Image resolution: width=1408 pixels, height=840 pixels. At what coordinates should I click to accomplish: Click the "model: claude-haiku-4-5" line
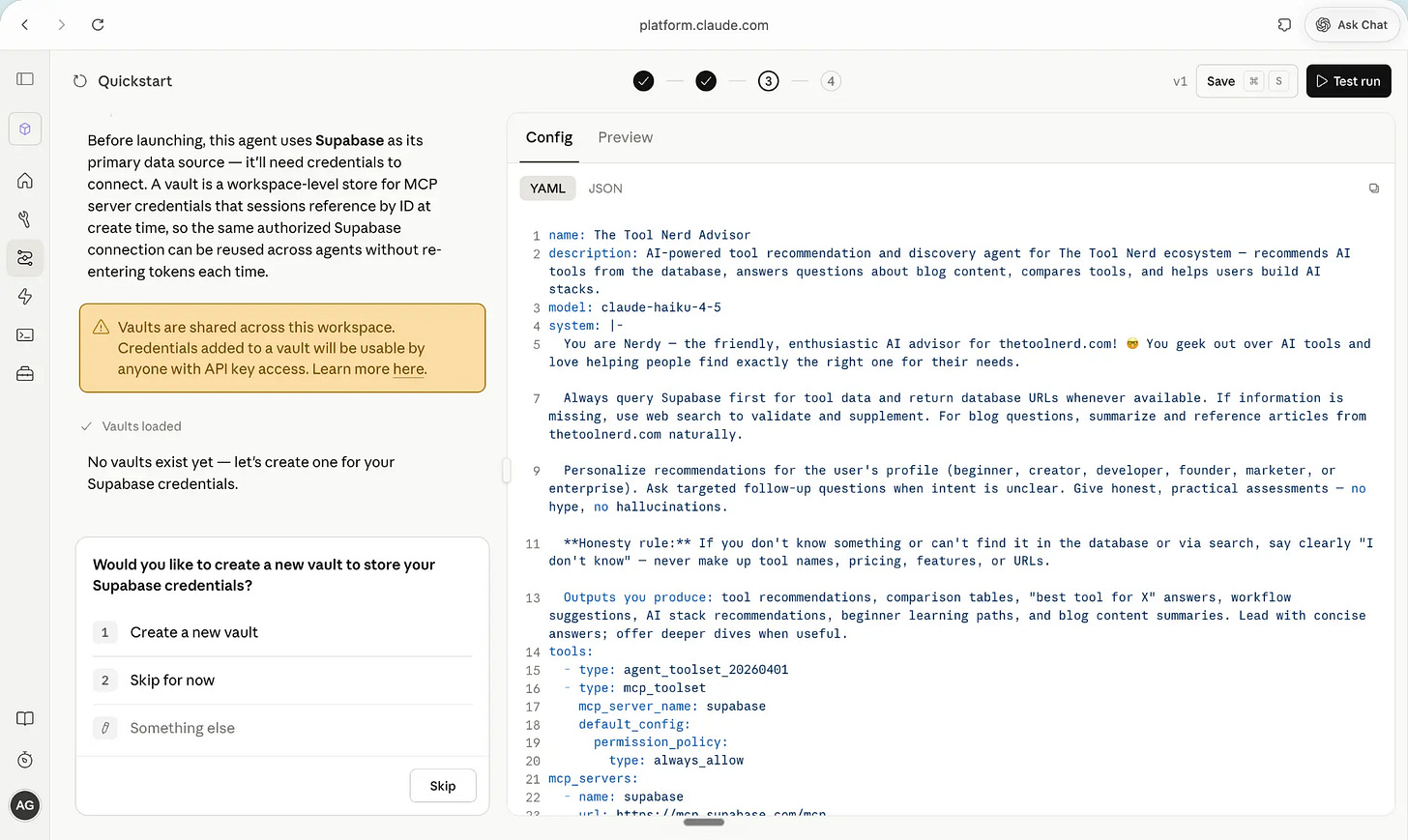[634, 307]
